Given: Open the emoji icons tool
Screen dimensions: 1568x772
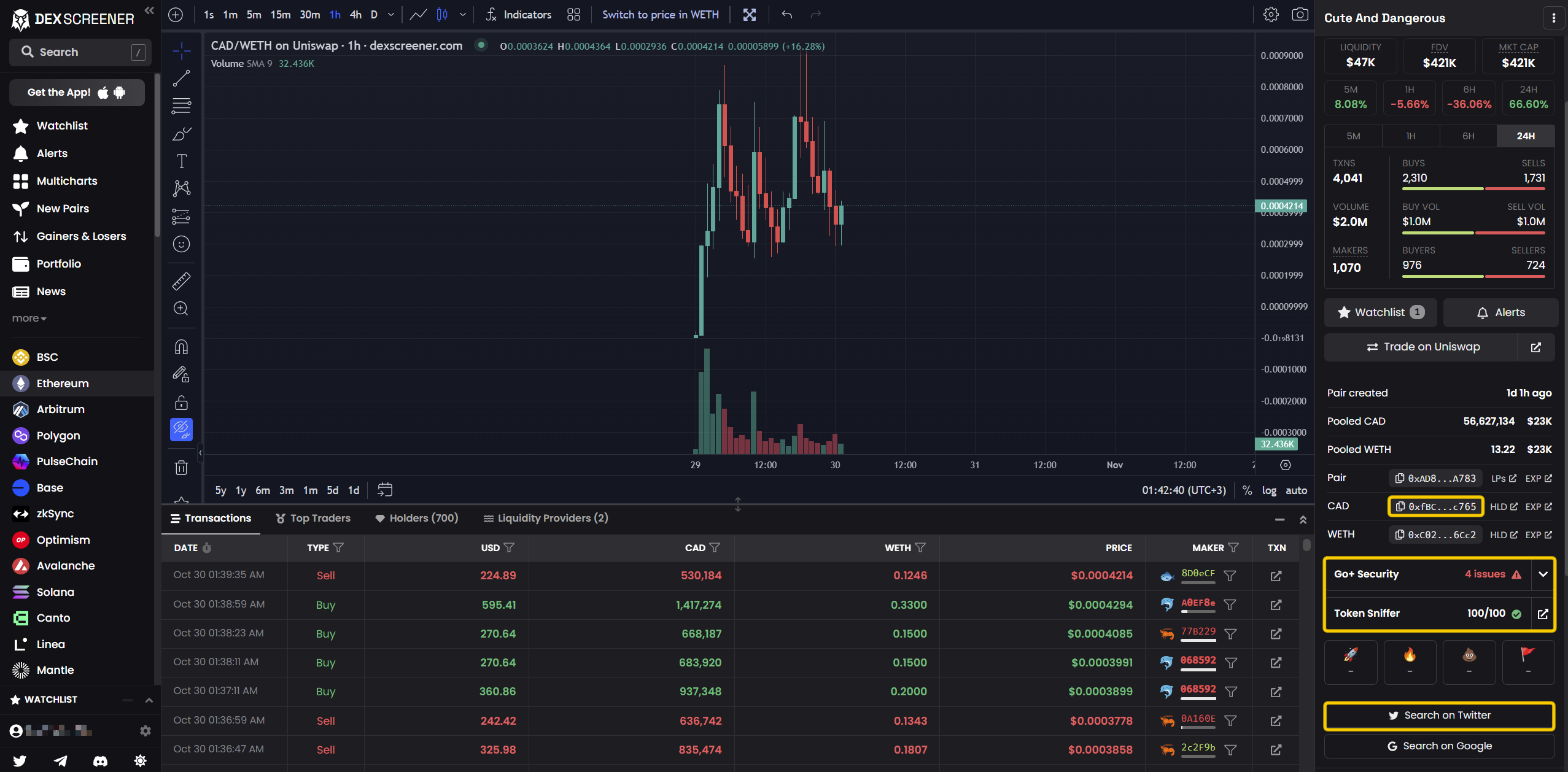Looking at the screenshot, I should click(181, 244).
